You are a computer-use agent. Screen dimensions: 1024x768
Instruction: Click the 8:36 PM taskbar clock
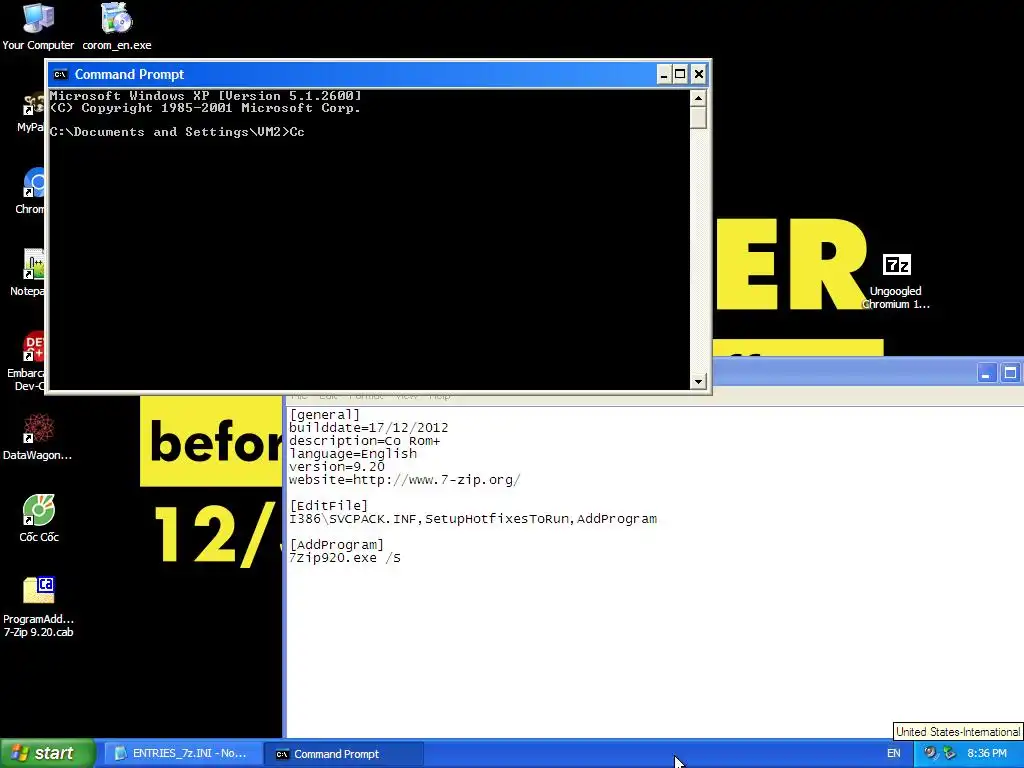[987, 754]
